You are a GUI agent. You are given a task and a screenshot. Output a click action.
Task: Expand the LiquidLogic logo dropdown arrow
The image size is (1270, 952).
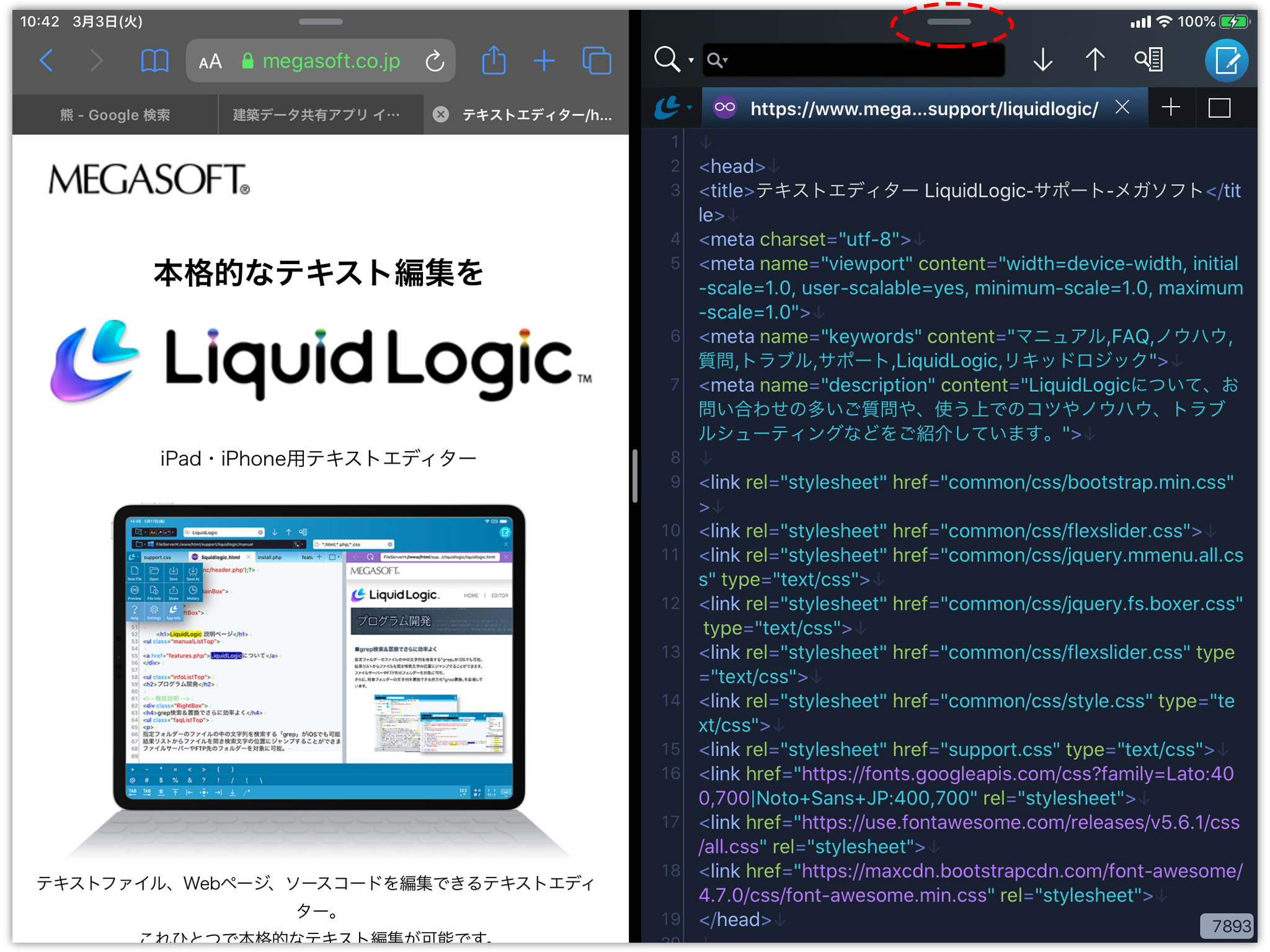690,108
